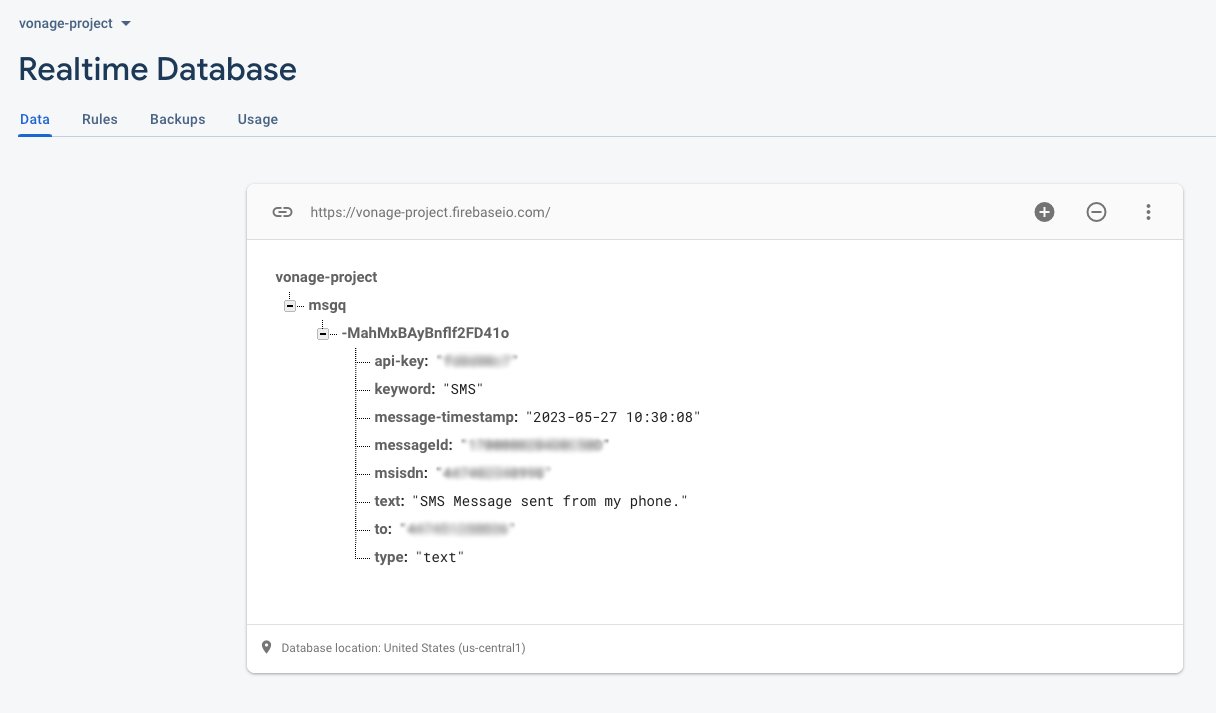Click the blurred api-key value
1216x713 pixels.
coord(477,361)
